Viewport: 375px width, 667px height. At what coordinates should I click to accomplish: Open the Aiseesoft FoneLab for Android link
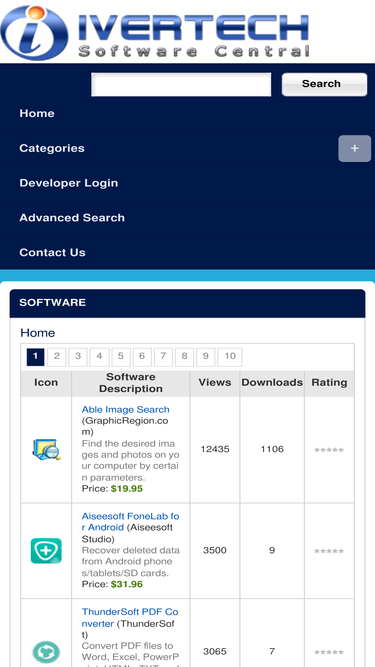(x=131, y=522)
